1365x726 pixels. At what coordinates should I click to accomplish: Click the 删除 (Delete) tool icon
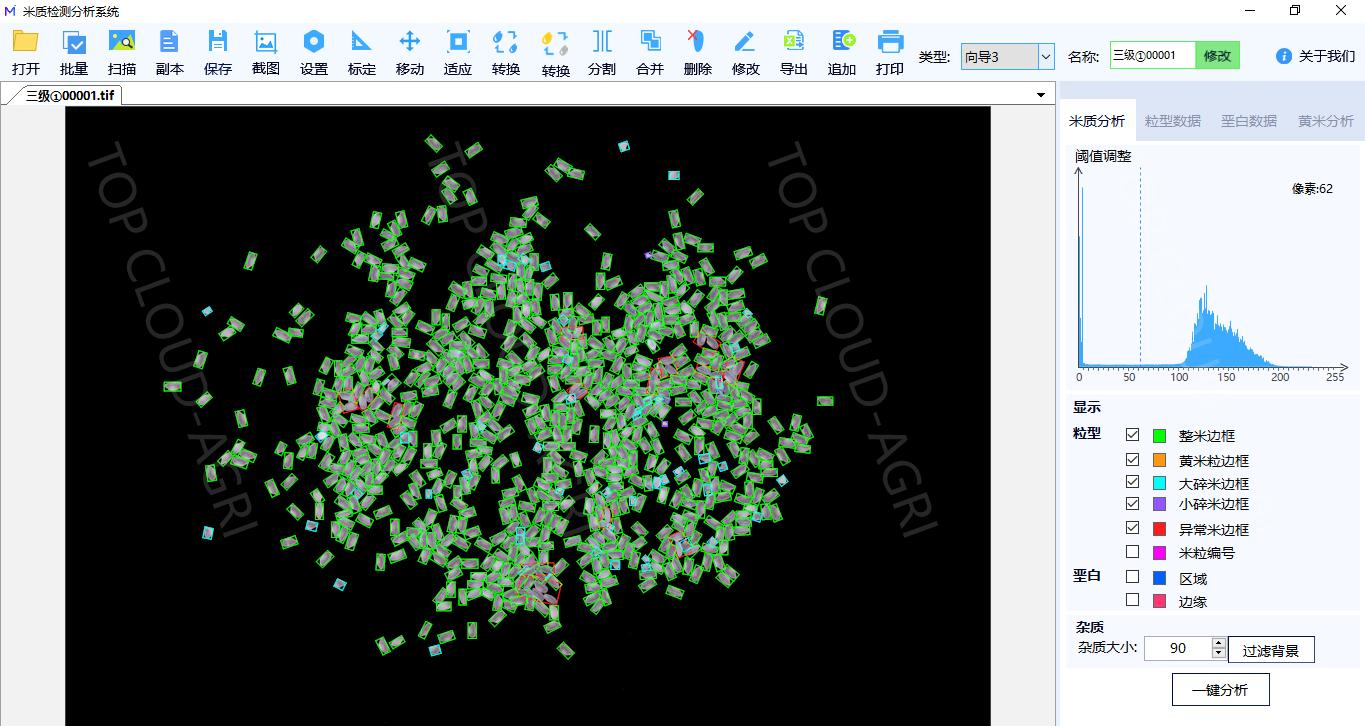(697, 42)
